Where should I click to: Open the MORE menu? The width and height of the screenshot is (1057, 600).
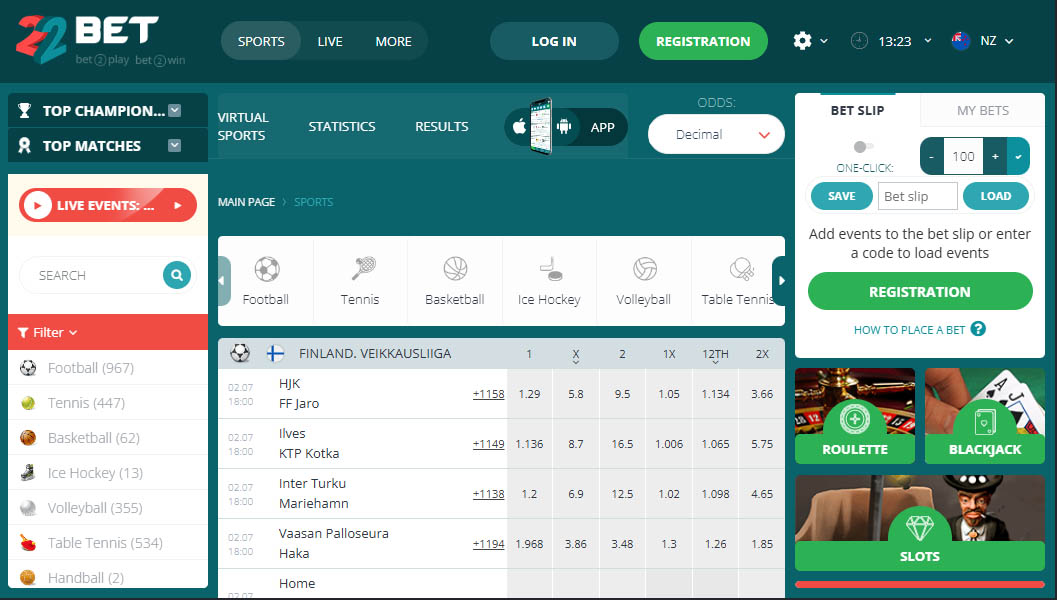point(393,41)
